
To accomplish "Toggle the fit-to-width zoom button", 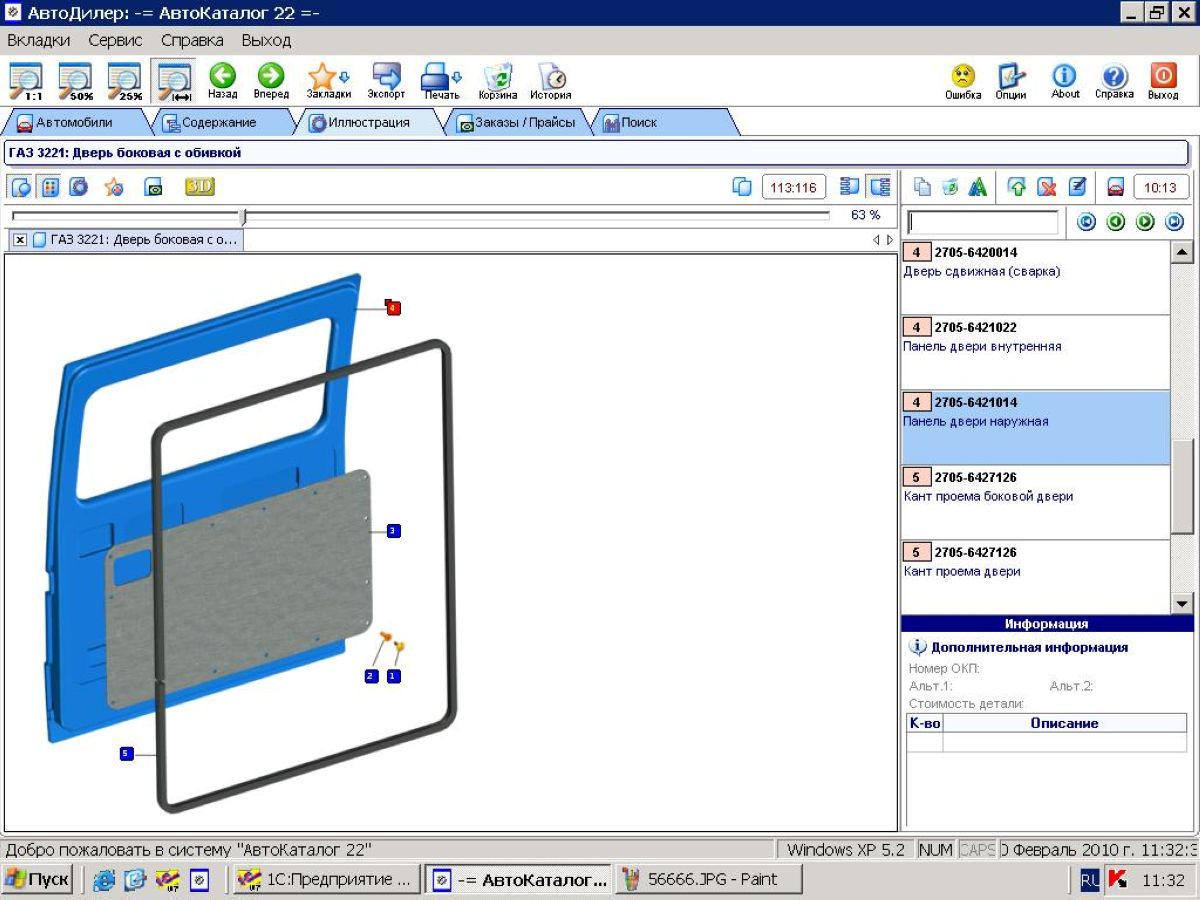I will [x=174, y=80].
